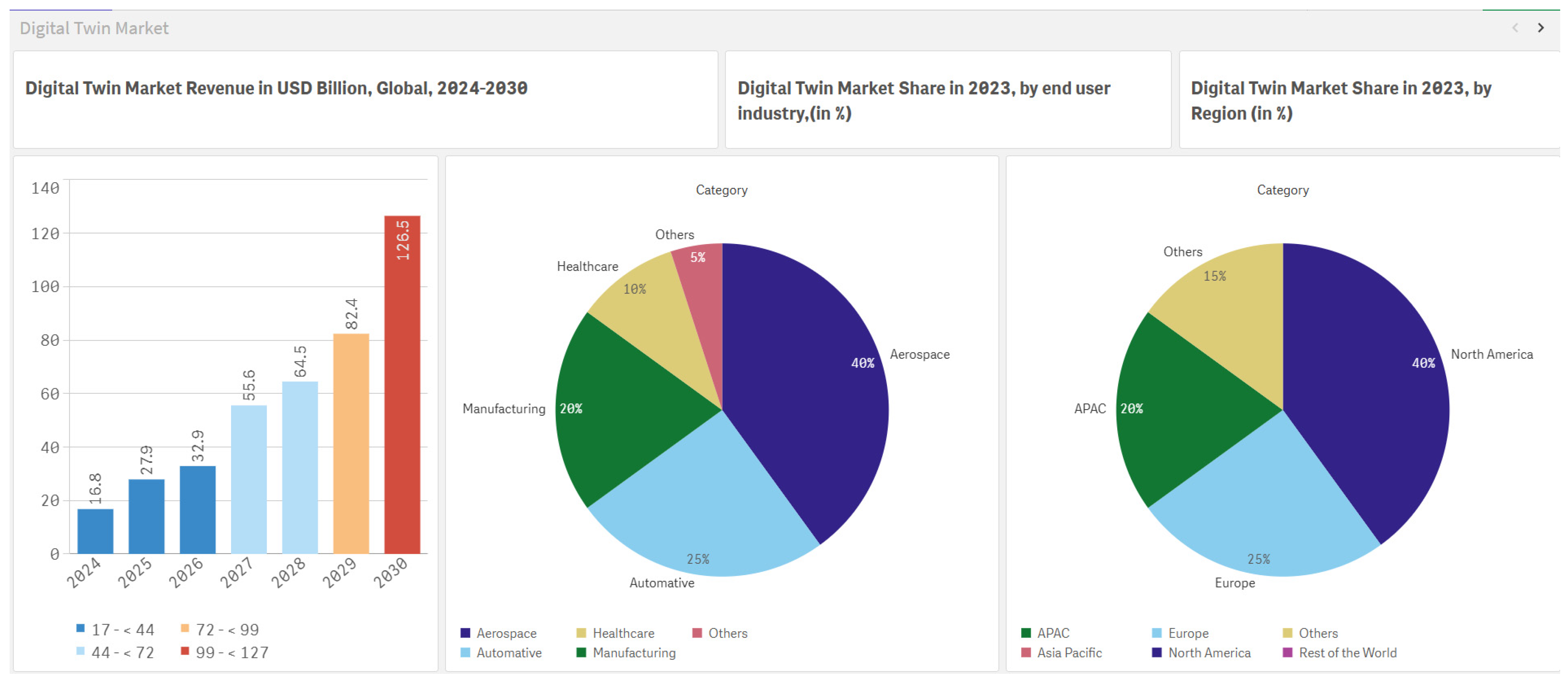This screenshot has height=681, width=1568.
Task: Go to the previous sheet arrow
Action: pyautogui.click(x=1515, y=28)
